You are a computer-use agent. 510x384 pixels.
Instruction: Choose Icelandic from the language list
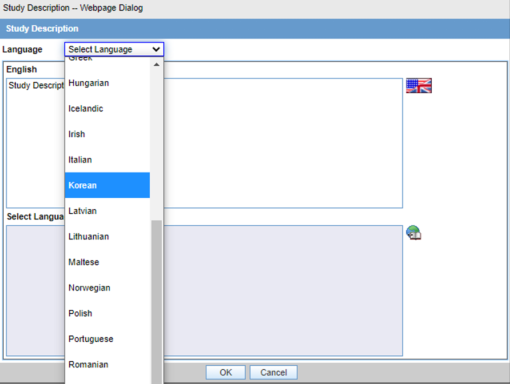click(x=107, y=109)
